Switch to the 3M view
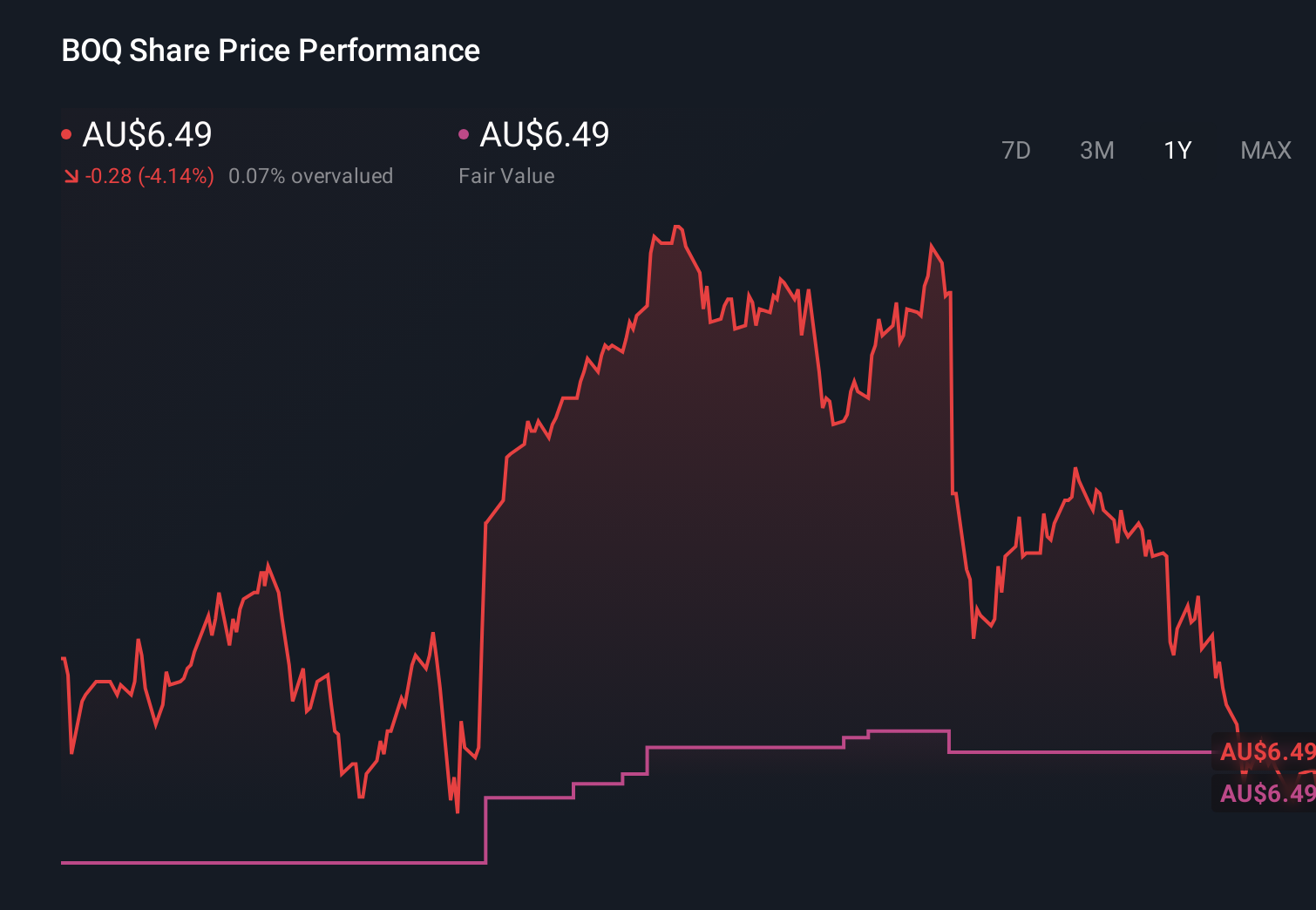The image size is (1316, 910). pos(1097,151)
